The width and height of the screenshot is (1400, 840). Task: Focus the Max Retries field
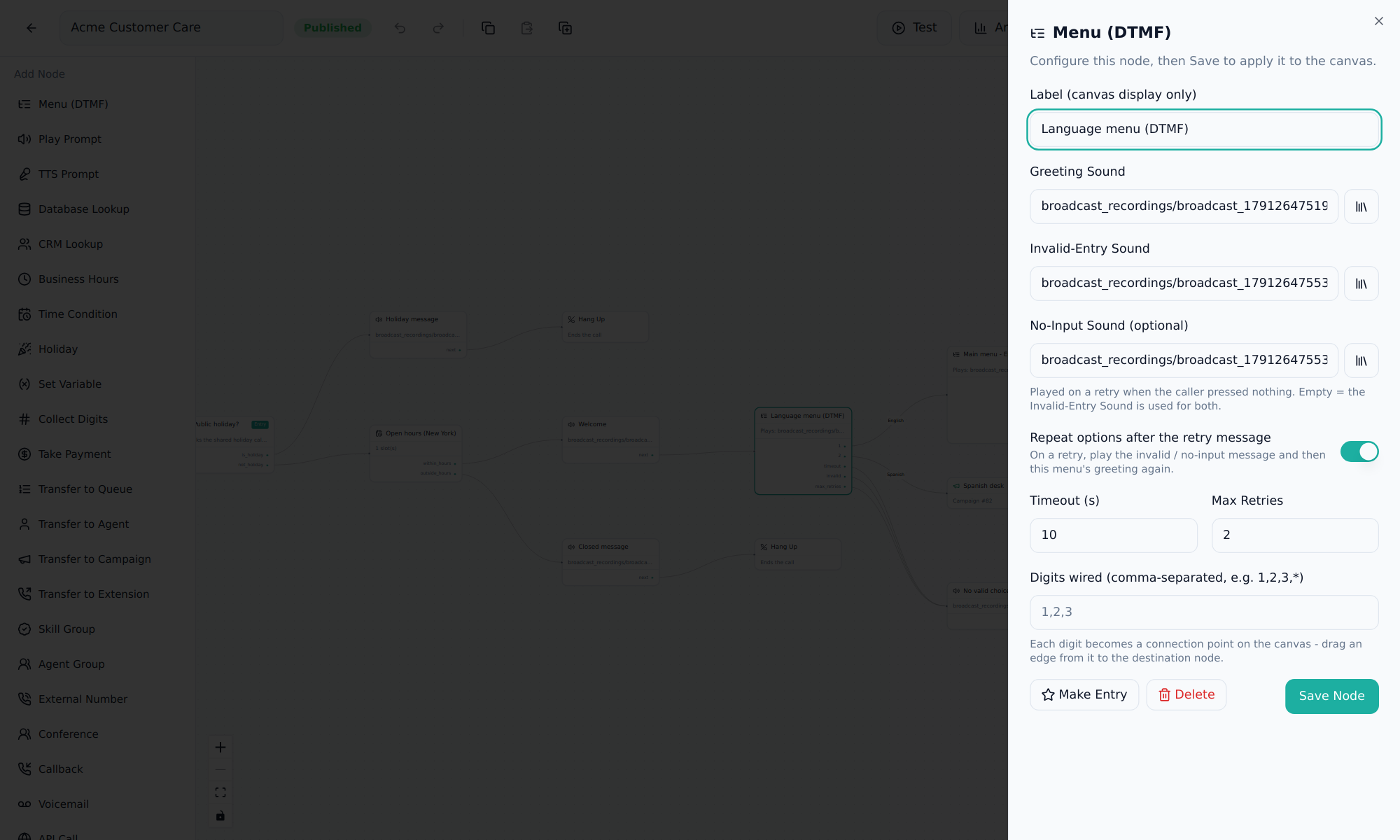pos(1295,535)
